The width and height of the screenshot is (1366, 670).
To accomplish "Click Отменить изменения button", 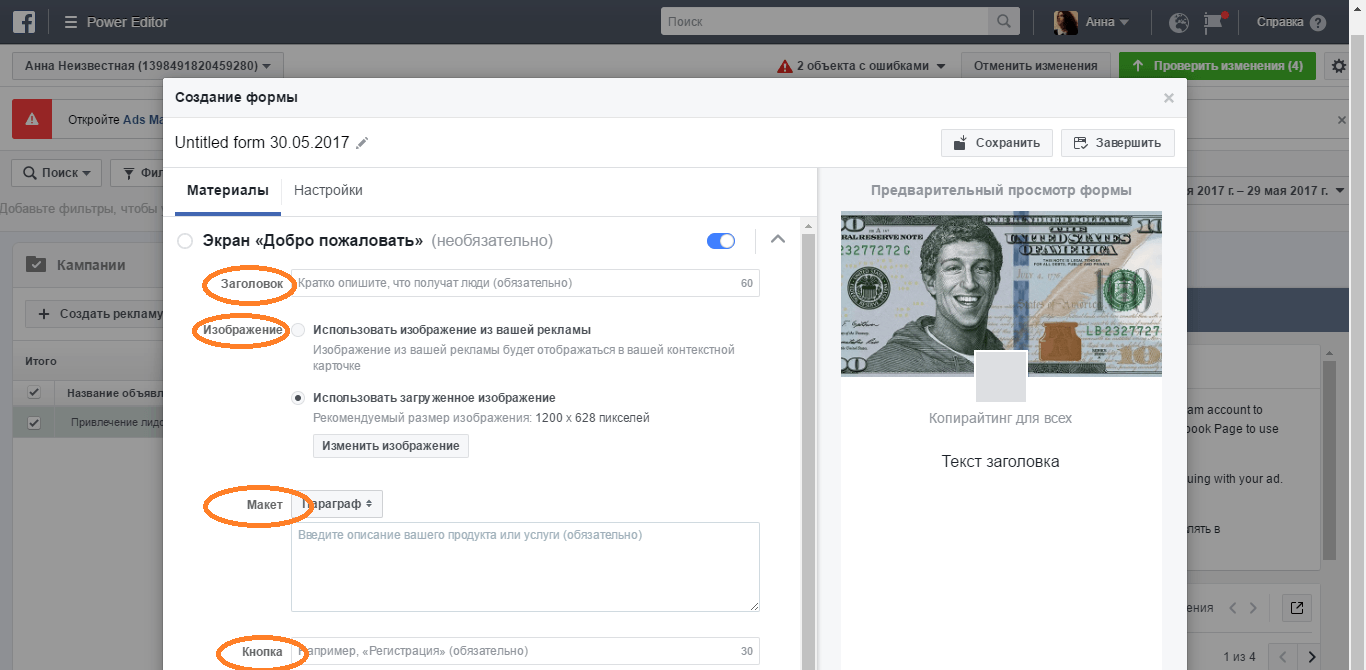I will click(1035, 66).
